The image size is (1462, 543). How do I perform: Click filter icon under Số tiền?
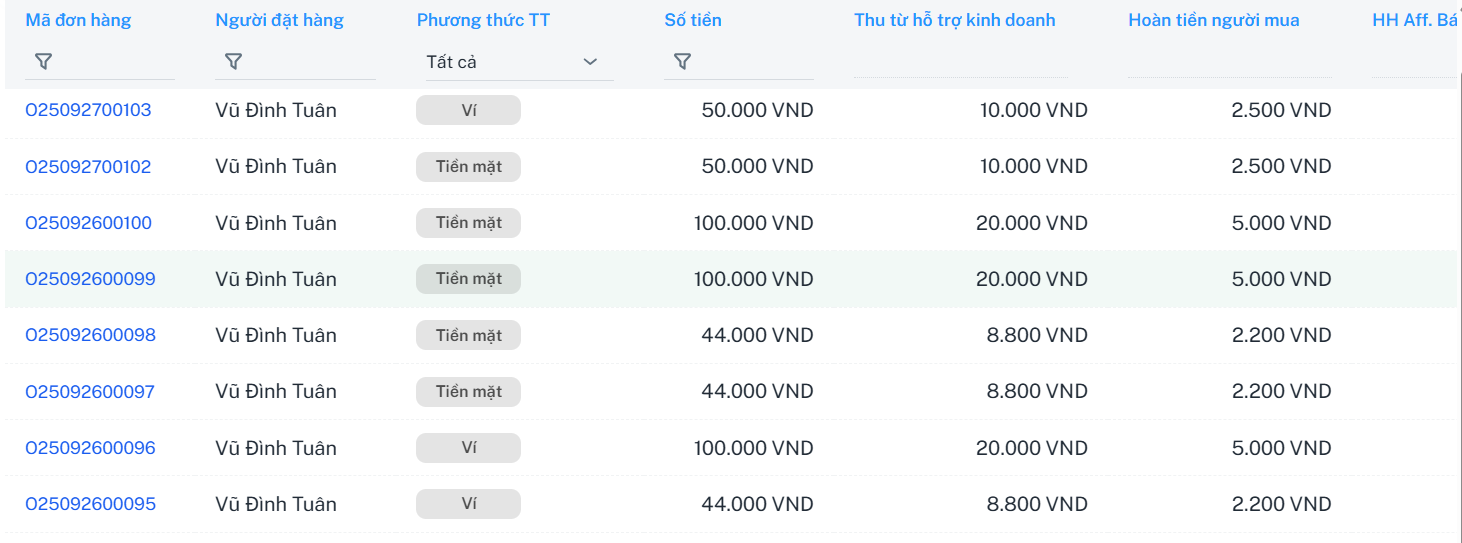(682, 62)
